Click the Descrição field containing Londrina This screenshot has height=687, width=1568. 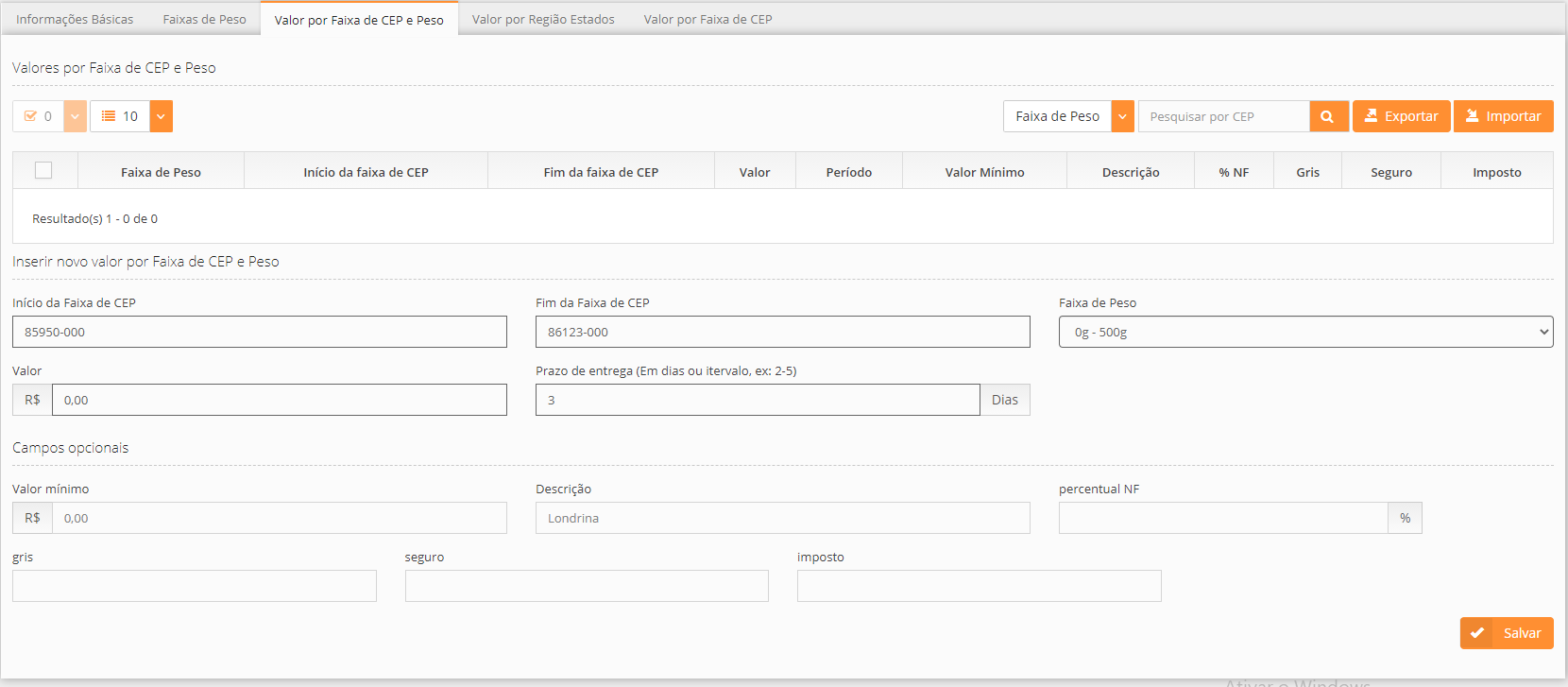click(782, 518)
